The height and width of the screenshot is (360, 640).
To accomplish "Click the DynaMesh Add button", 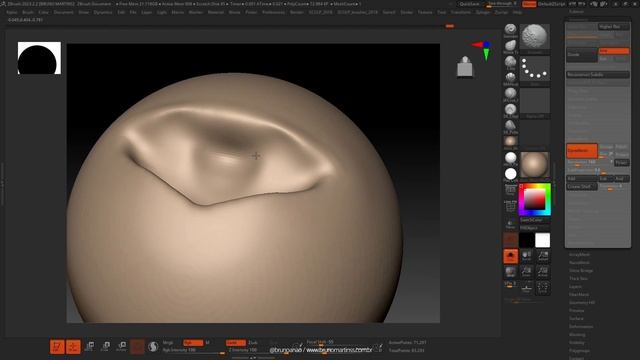I will coord(582,179).
